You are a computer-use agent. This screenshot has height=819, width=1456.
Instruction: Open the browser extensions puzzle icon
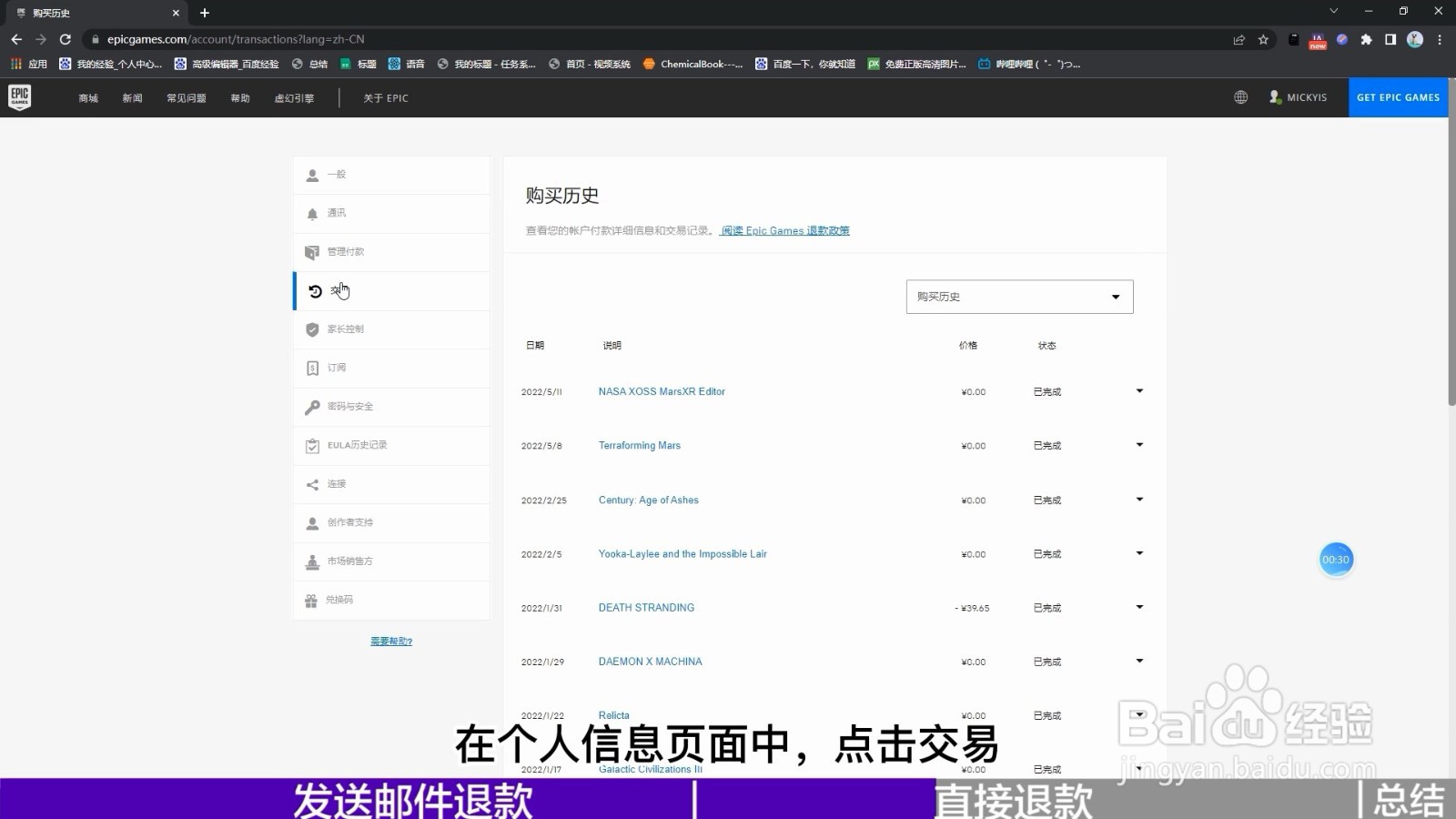point(1366,39)
